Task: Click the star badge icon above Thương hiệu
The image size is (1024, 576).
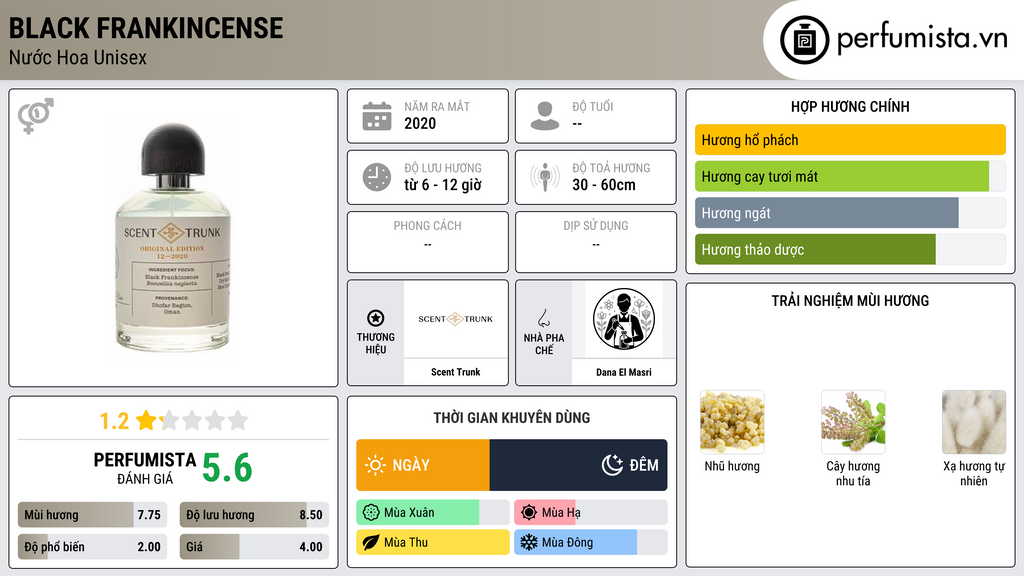Action: 376,318
